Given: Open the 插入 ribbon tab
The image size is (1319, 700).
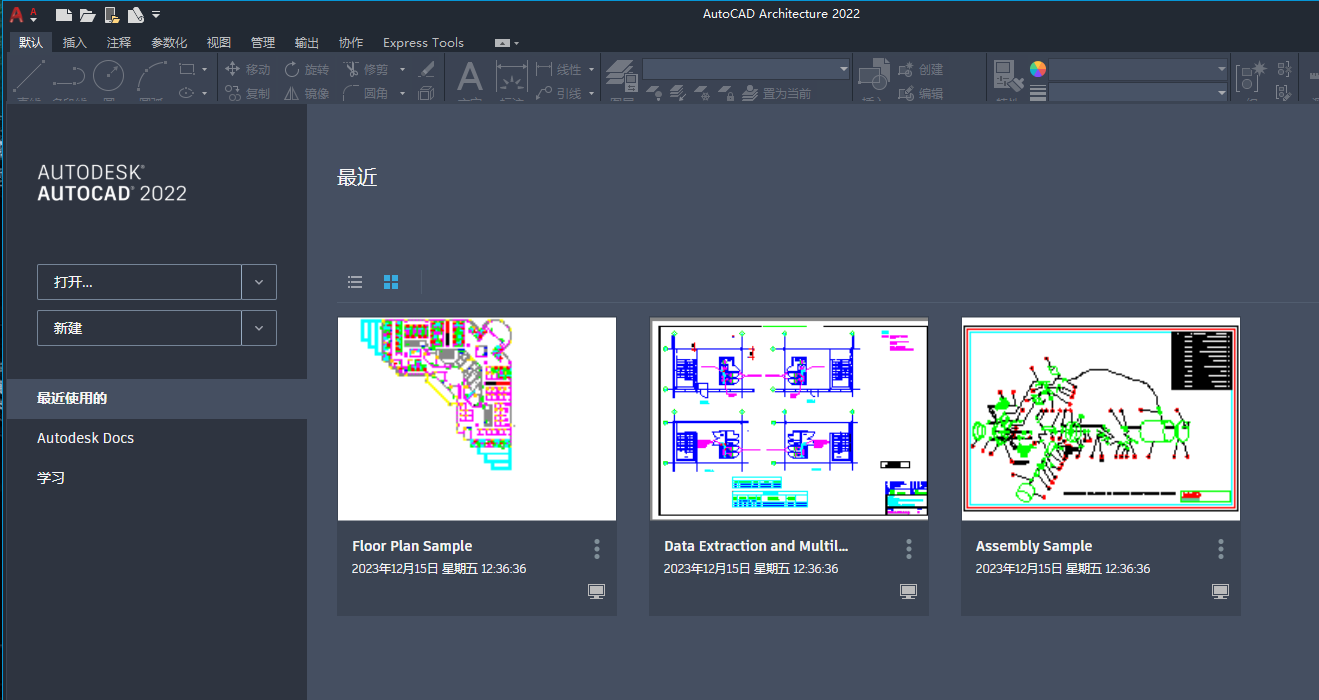Looking at the screenshot, I should click(75, 42).
